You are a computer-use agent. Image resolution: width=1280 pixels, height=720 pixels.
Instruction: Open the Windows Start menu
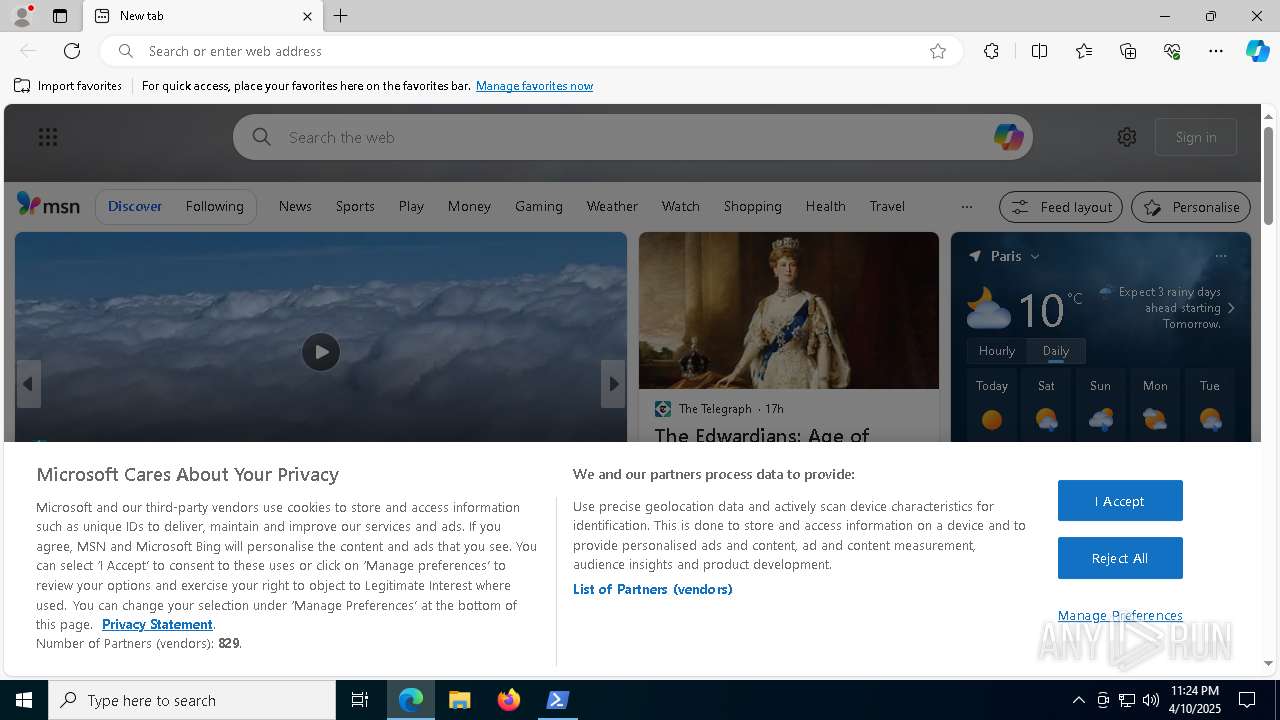coord(24,700)
